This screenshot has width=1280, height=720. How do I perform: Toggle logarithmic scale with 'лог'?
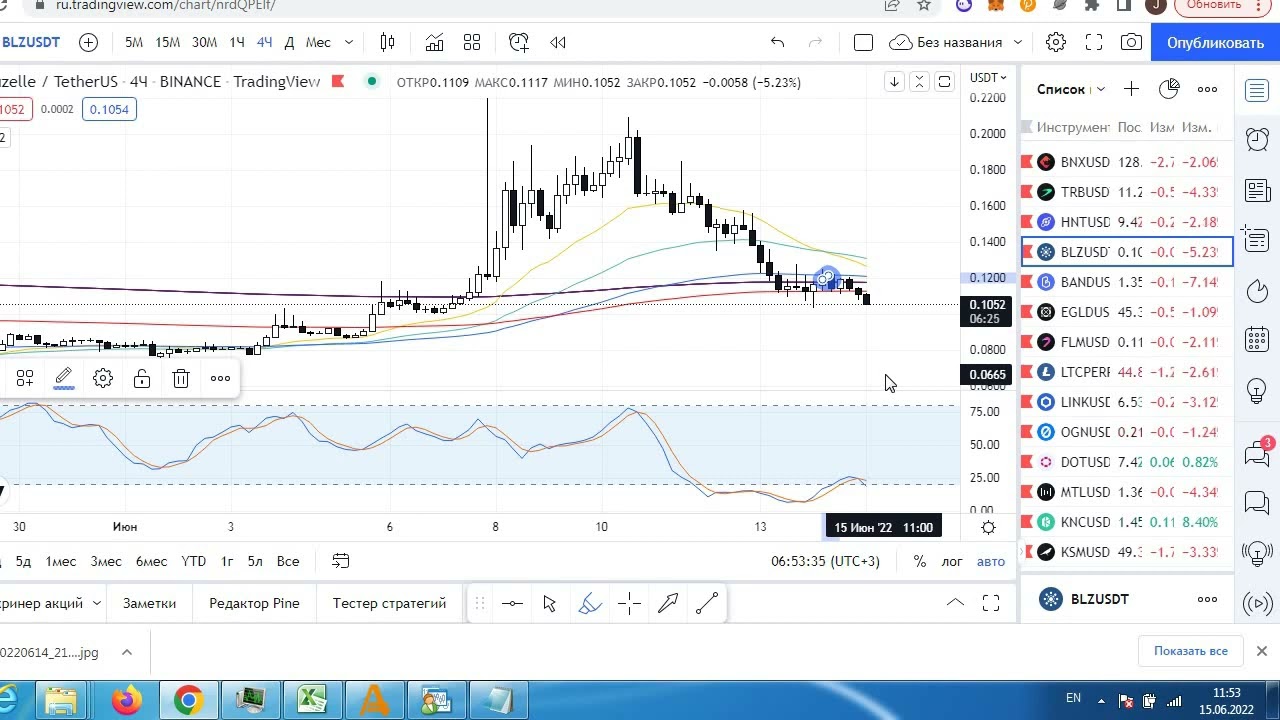tap(952, 561)
